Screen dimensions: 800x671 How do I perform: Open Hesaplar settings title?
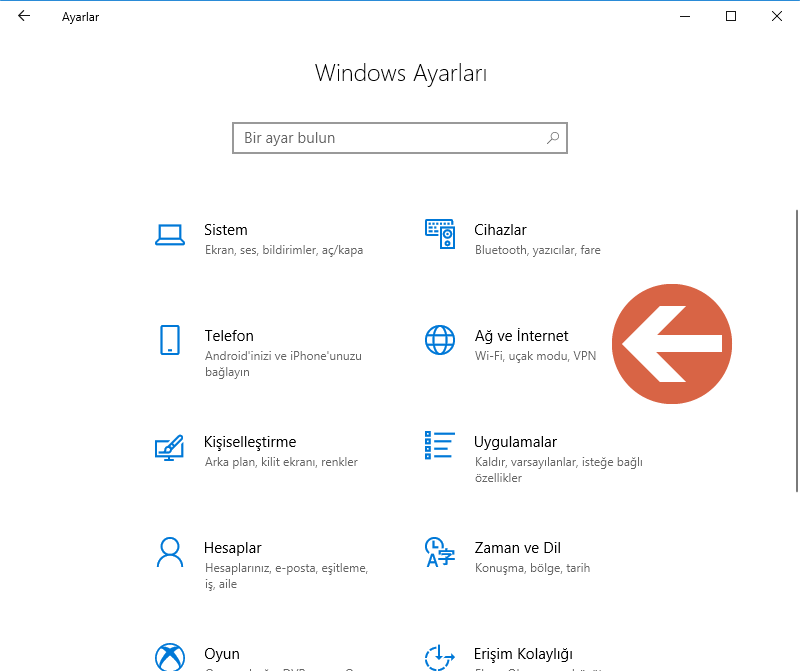(x=233, y=548)
